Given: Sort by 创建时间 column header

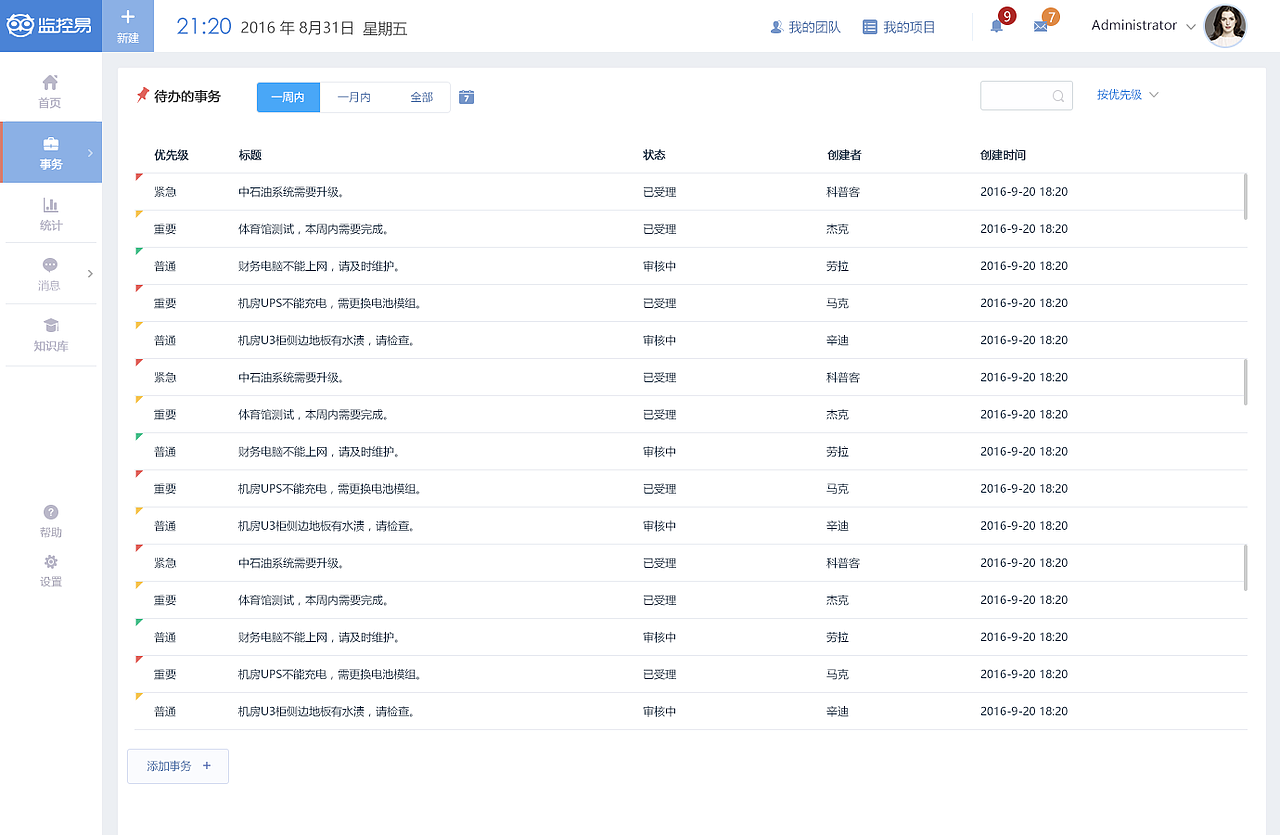Looking at the screenshot, I should pyautogui.click(x=1003, y=155).
